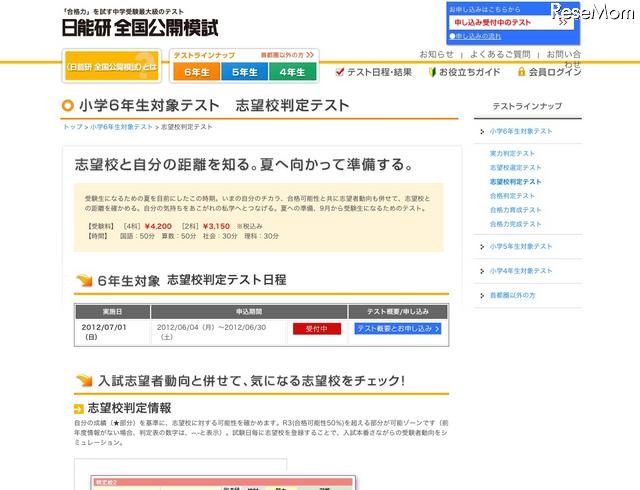Click the 実施日 table header
Image resolution: width=640 pixels, height=490 pixels.
(x=112, y=312)
